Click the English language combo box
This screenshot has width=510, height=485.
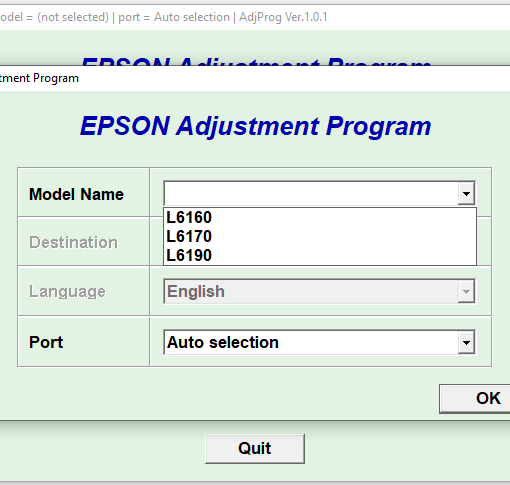tap(319, 292)
